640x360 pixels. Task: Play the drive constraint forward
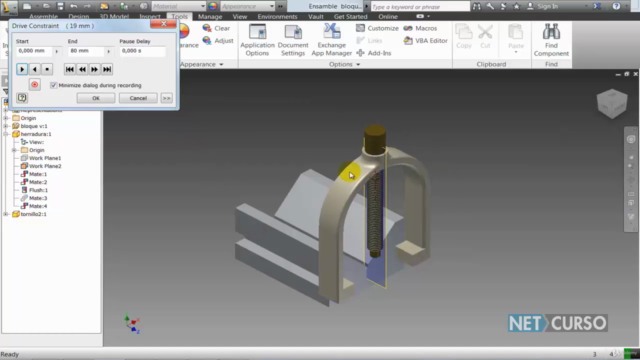[x=22, y=69]
